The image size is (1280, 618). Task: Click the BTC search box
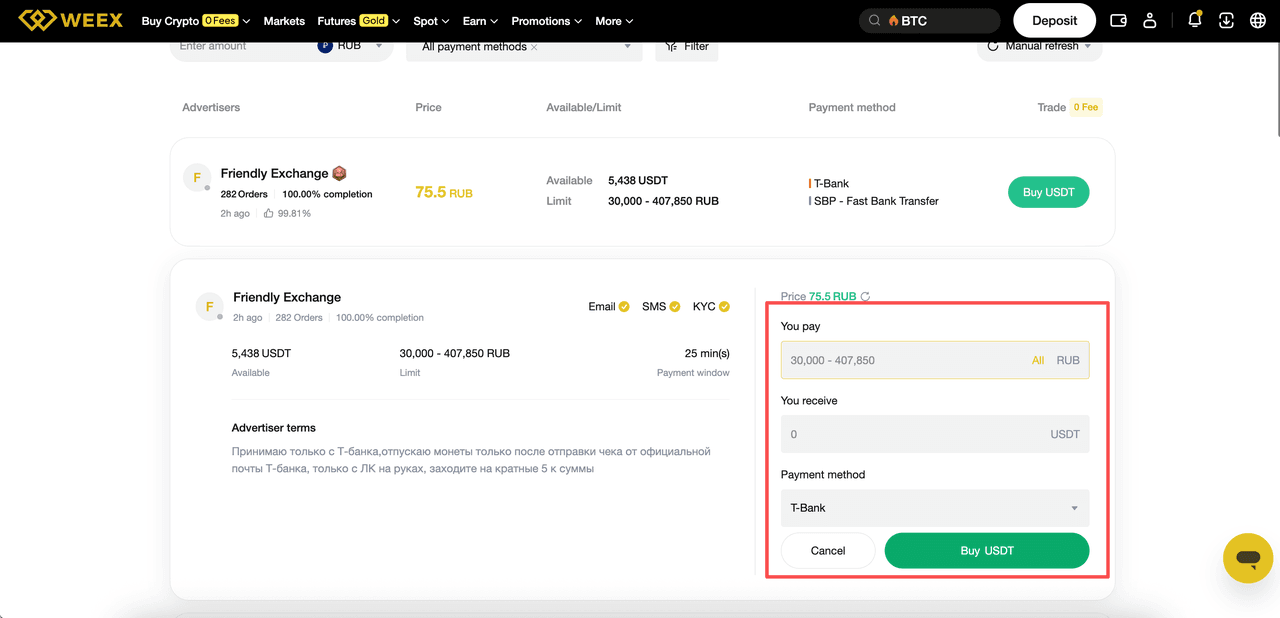(x=930, y=20)
